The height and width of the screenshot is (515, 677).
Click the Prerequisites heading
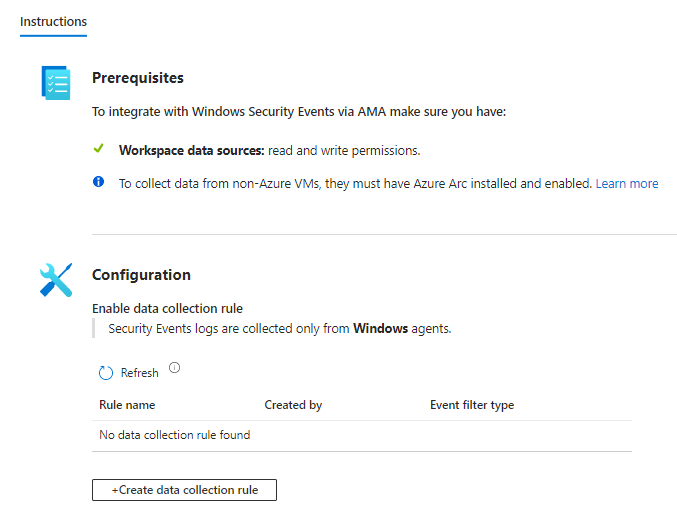coord(138,78)
